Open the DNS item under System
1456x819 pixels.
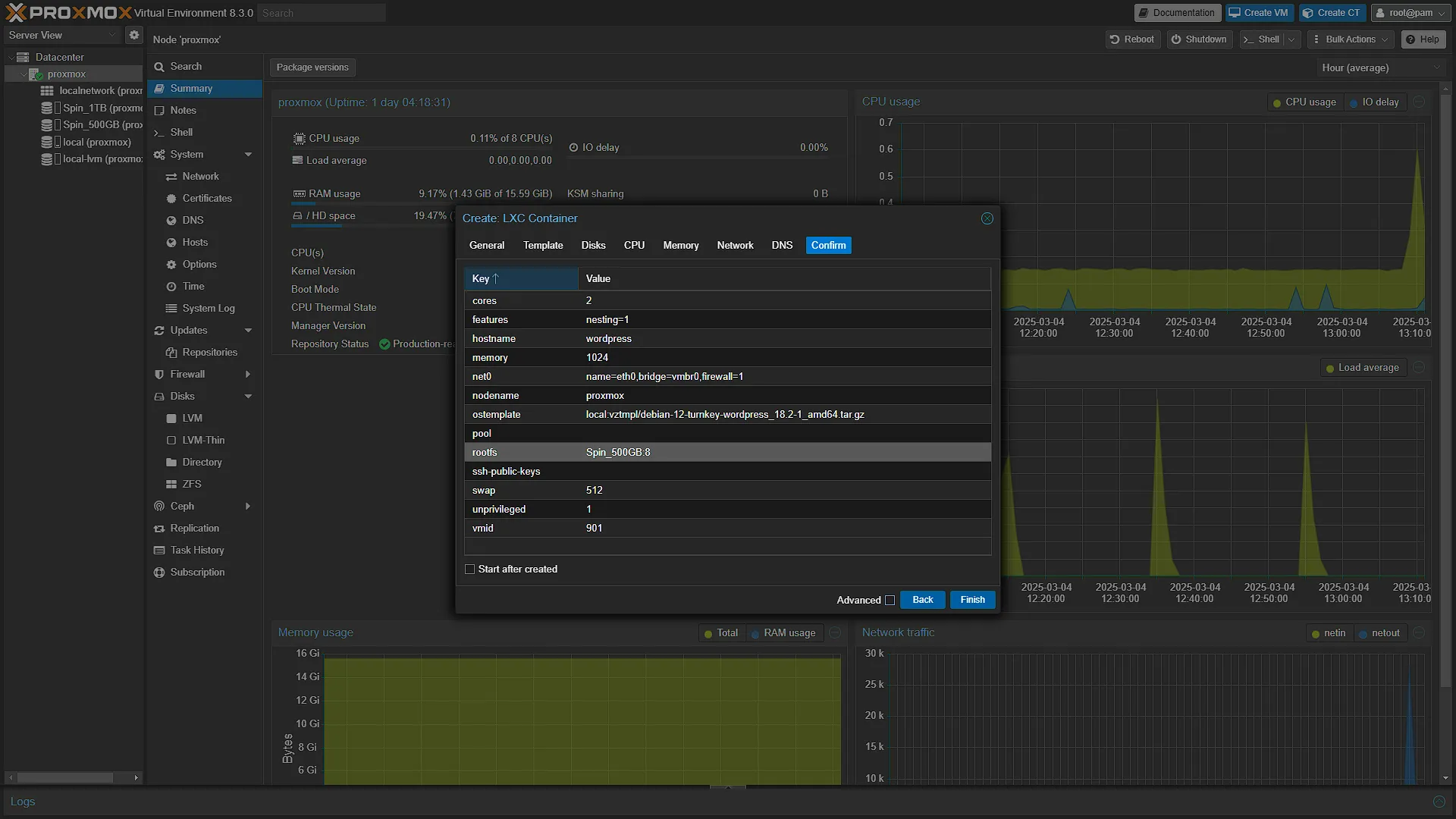[193, 220]
